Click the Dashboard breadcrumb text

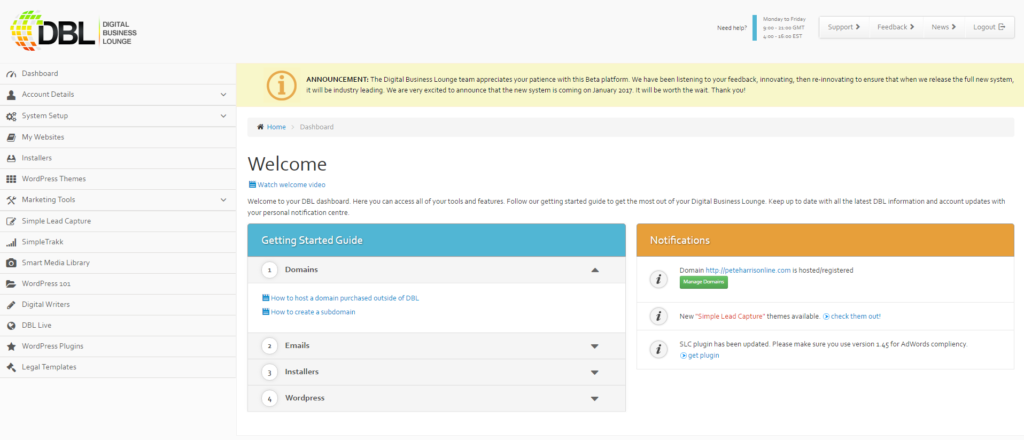click(317, 127)
